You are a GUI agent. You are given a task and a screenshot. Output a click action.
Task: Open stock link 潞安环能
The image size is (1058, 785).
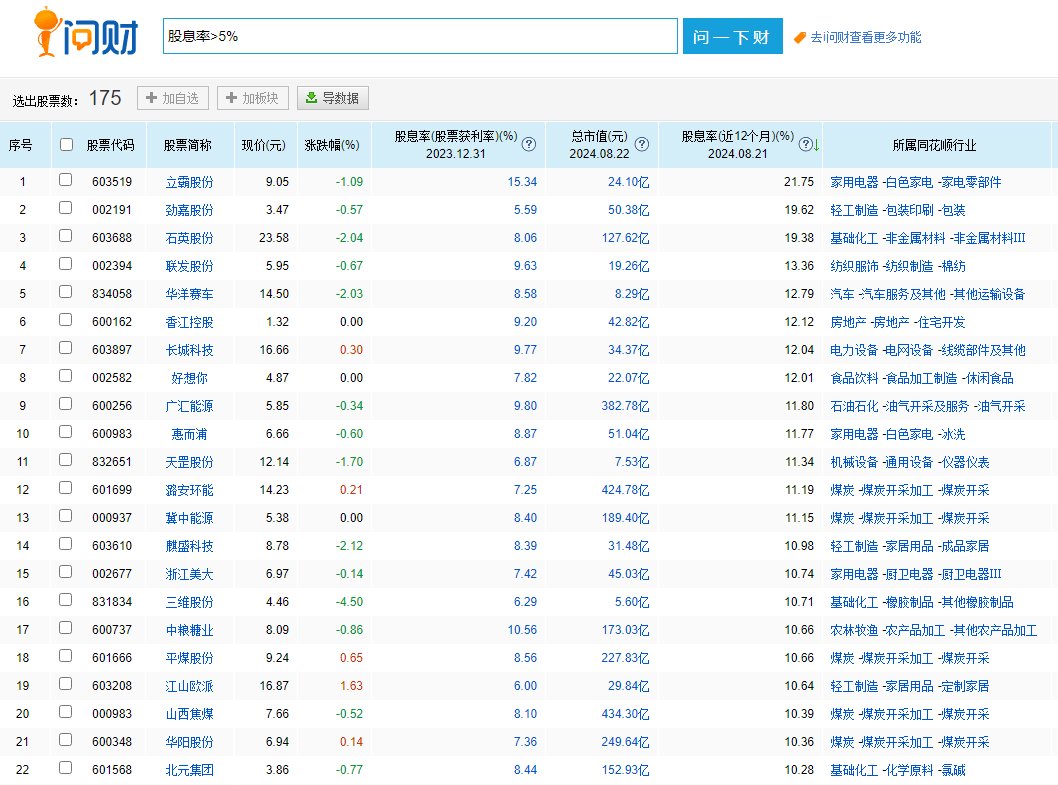tap(190, 490)
